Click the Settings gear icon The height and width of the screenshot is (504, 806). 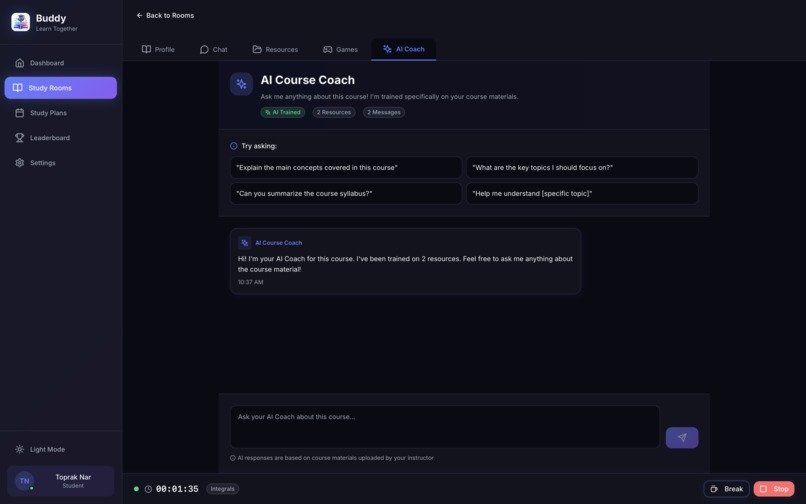click(20, 163)
